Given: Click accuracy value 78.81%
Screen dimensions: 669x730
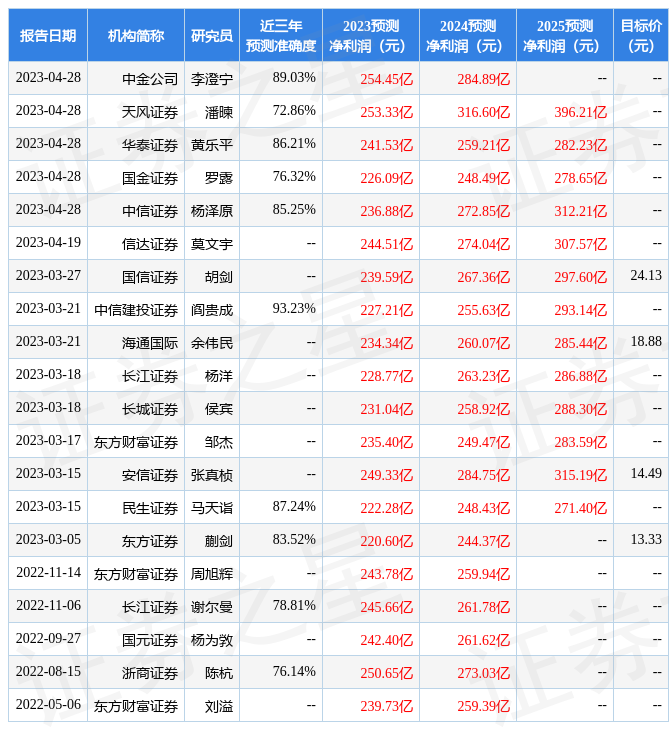Looking at the screenshot, I should (x=294, y=606).
